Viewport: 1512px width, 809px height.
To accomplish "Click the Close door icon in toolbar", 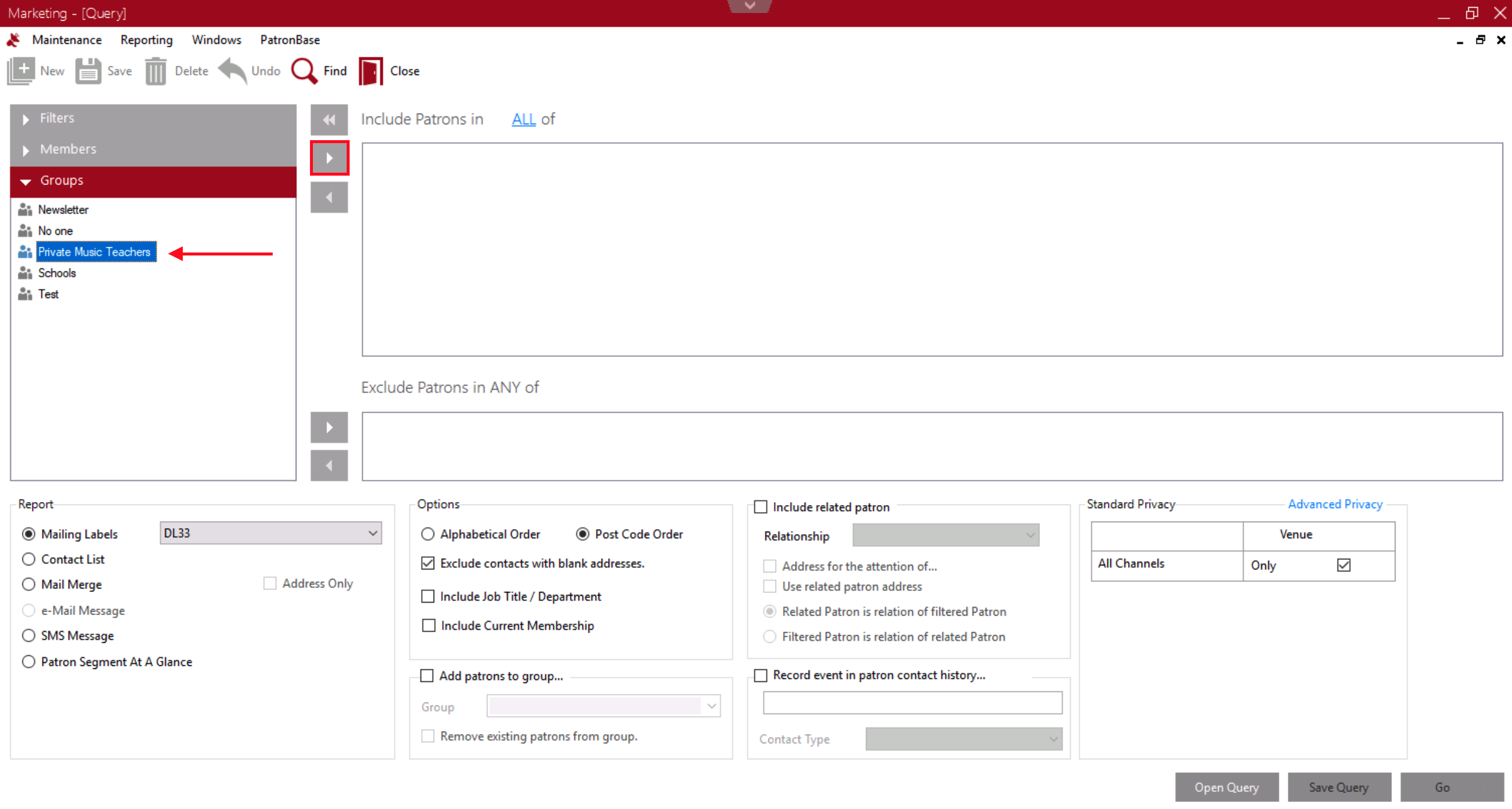I will (371, 72).
